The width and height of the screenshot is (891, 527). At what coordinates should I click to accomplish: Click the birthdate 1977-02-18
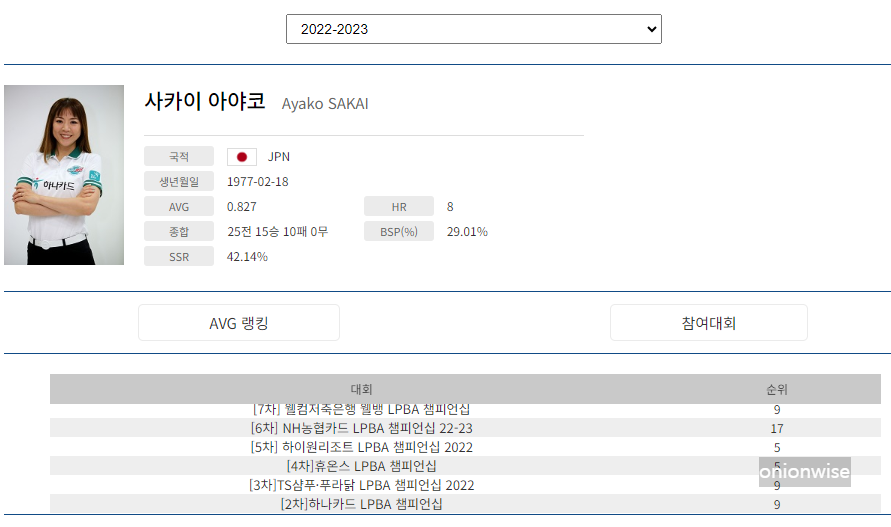[x=257, y=182]
